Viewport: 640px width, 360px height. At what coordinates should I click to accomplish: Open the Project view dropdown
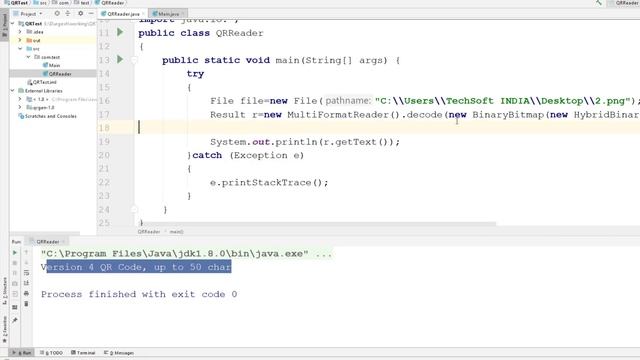(x=29, y=13)
